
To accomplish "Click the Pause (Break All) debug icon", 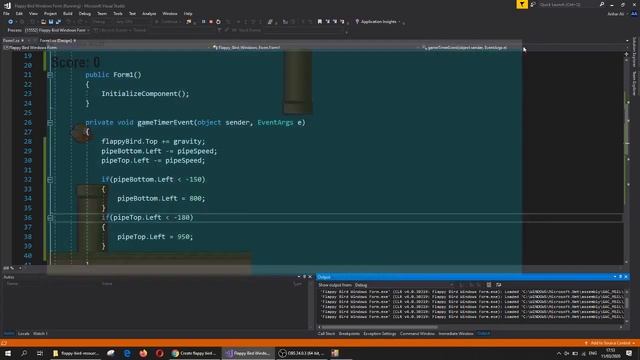I will point(203,22).
